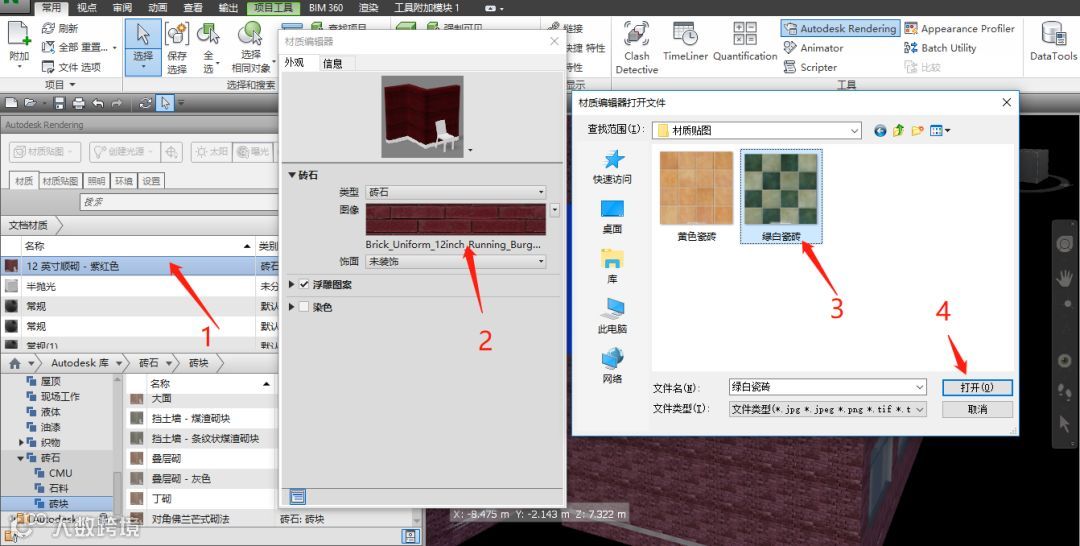Click undo arrow in quick access toolbar

[x=98, y=103]
